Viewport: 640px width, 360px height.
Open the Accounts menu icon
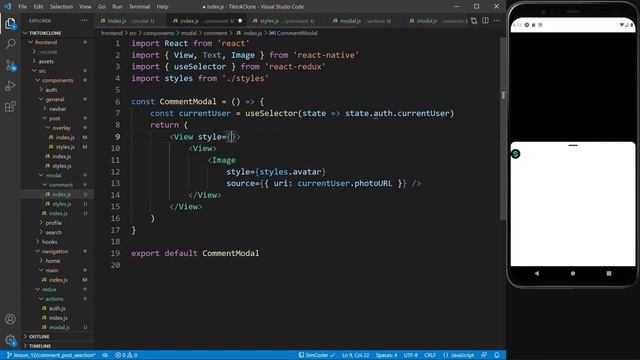coord(10,319)
